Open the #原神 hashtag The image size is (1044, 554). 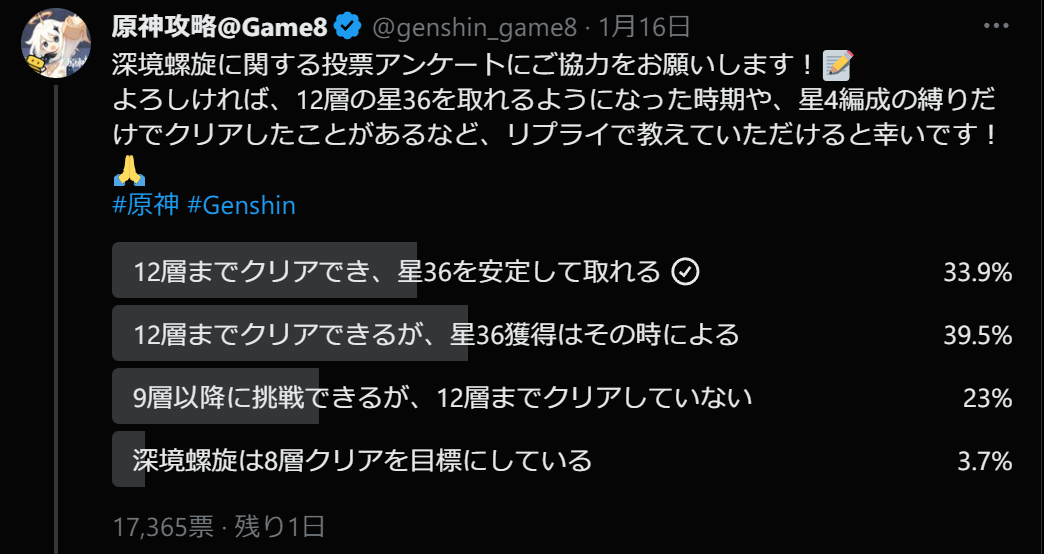146,205
